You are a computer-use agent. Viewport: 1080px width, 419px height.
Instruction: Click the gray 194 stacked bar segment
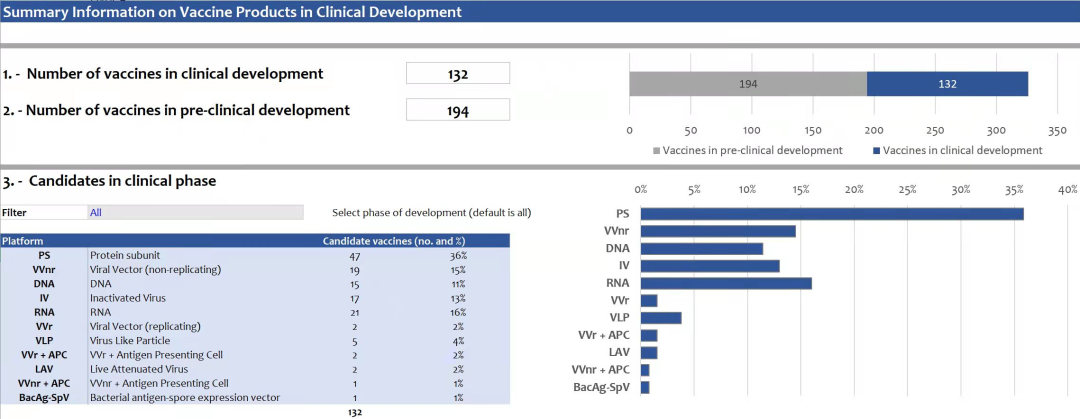747,84
